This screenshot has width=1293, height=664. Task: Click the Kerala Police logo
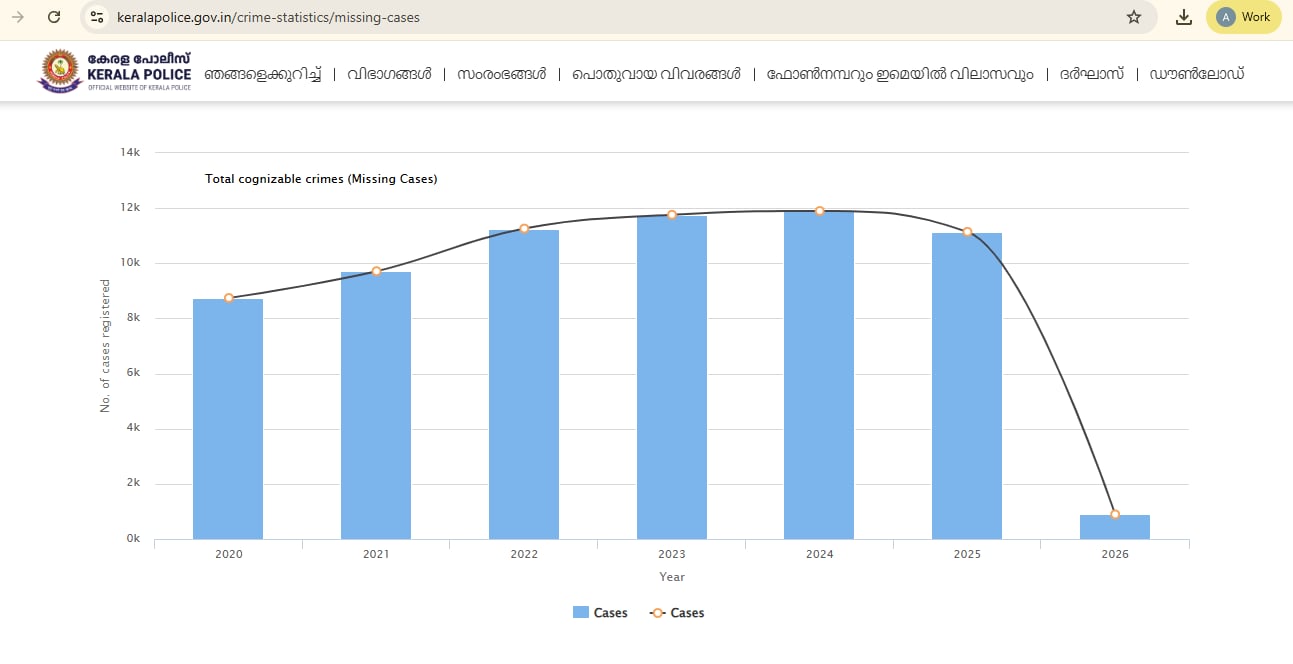coord(114,71)
